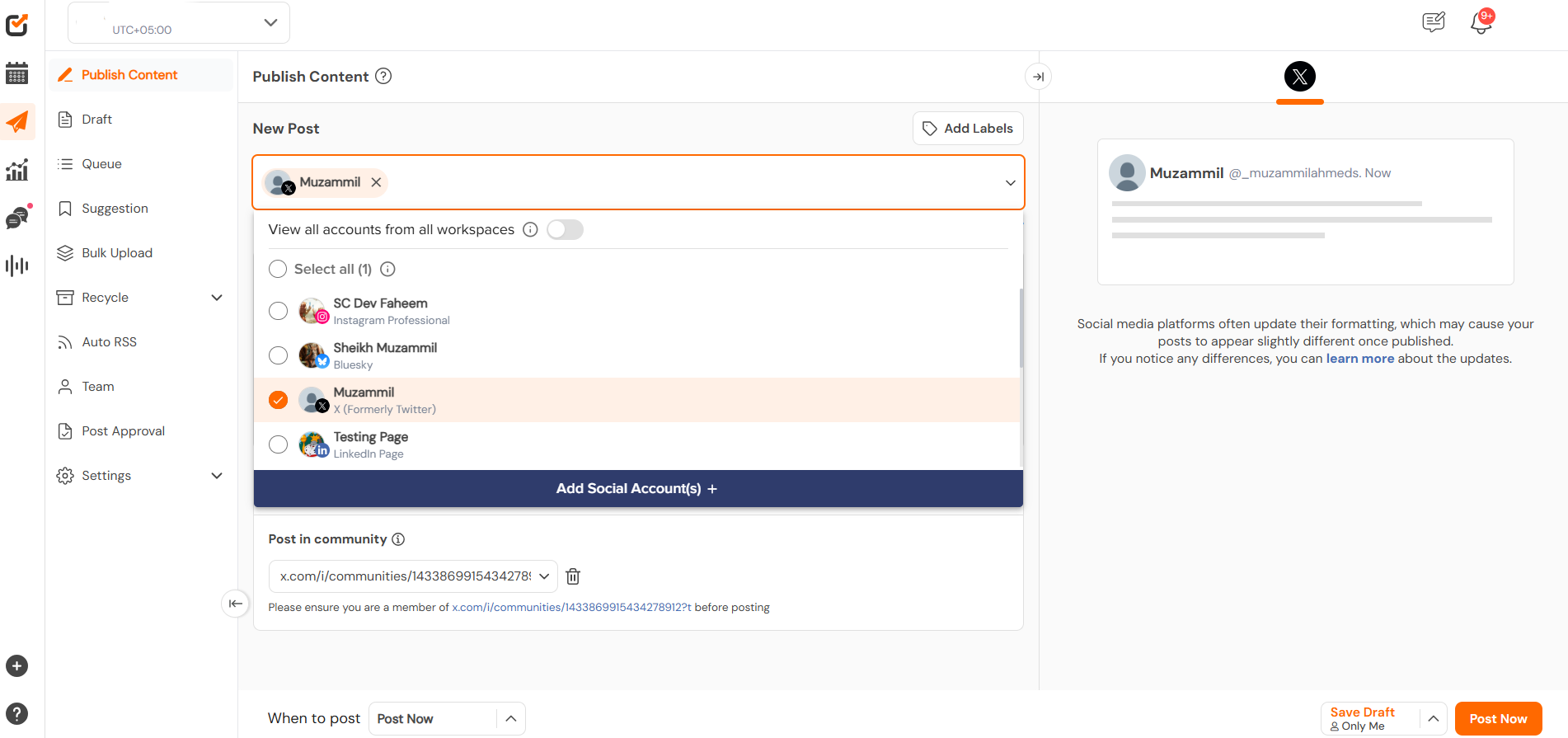Open the calendar icon in left rail
The width and height of the screenshot is (1568, 738).
pos(17,73)
